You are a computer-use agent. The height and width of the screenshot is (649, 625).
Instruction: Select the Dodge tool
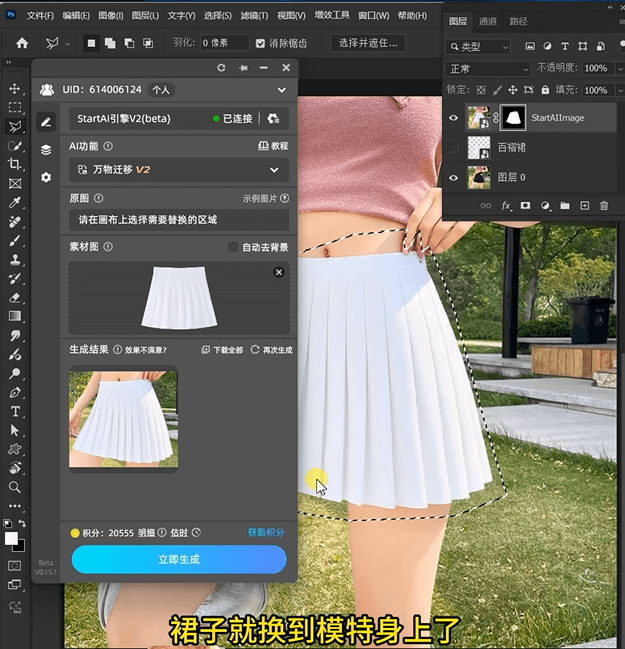15,373
